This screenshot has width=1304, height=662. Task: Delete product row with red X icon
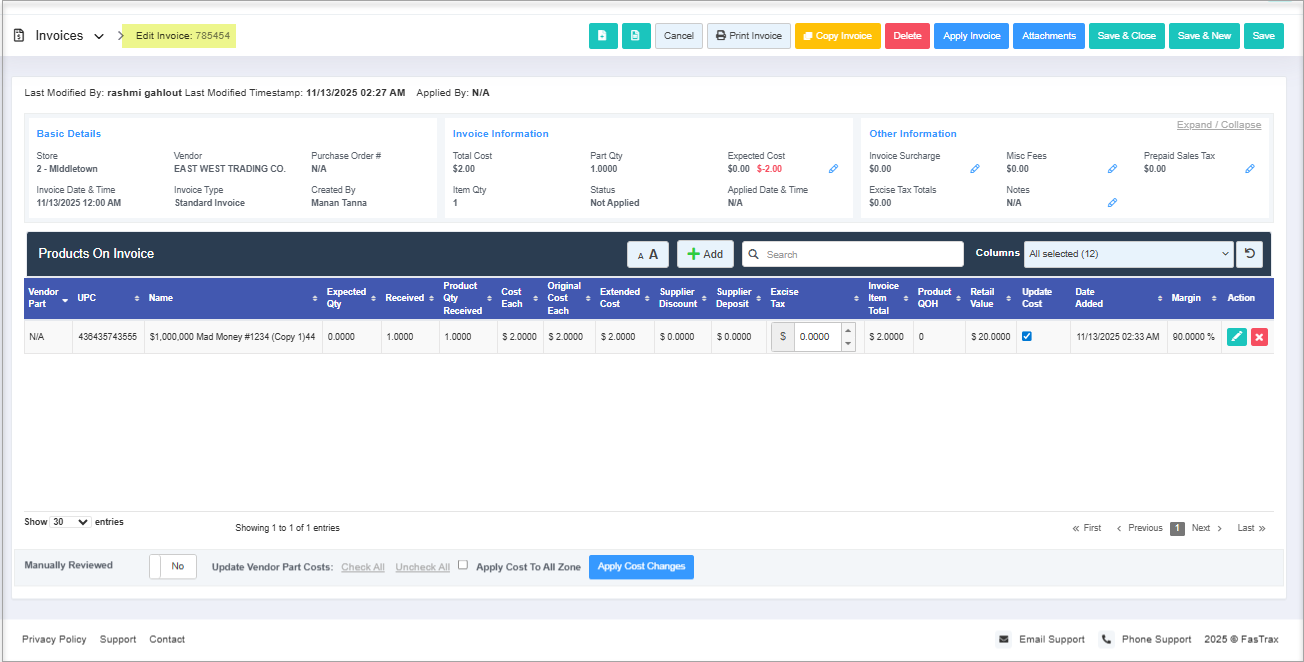[1259, 337]
